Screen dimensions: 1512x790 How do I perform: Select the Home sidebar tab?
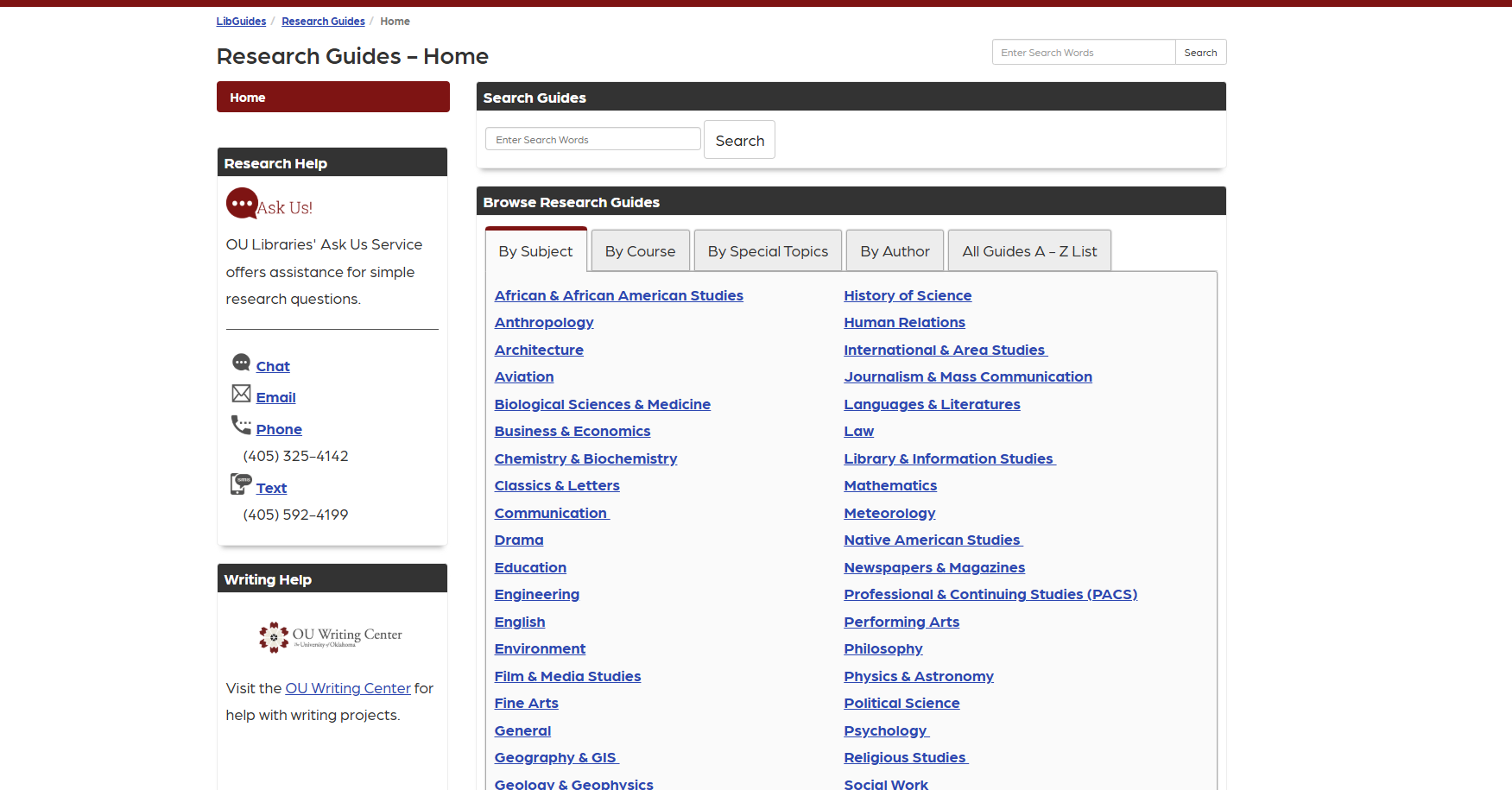pyautogui.click(x=333, y=98)
